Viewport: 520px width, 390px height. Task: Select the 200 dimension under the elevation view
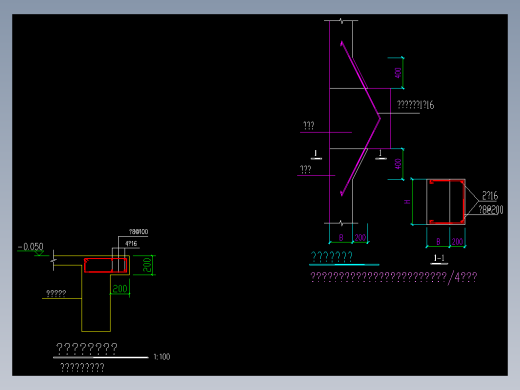point(360,237)
